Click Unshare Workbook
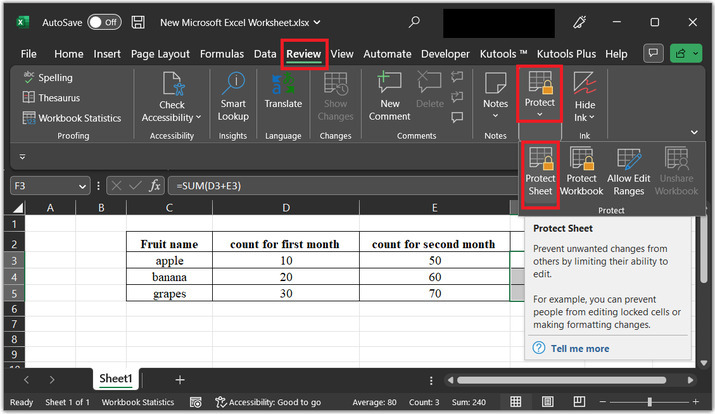Viewport: 715px width, 414px height. coord(676,171)
